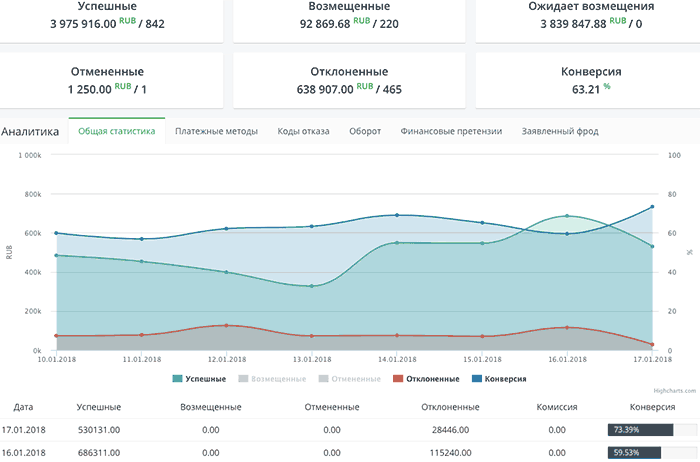700x462 pixels.
Task: Click the 28446.00 declined amount cell
Action: click(x=450, y=430)
